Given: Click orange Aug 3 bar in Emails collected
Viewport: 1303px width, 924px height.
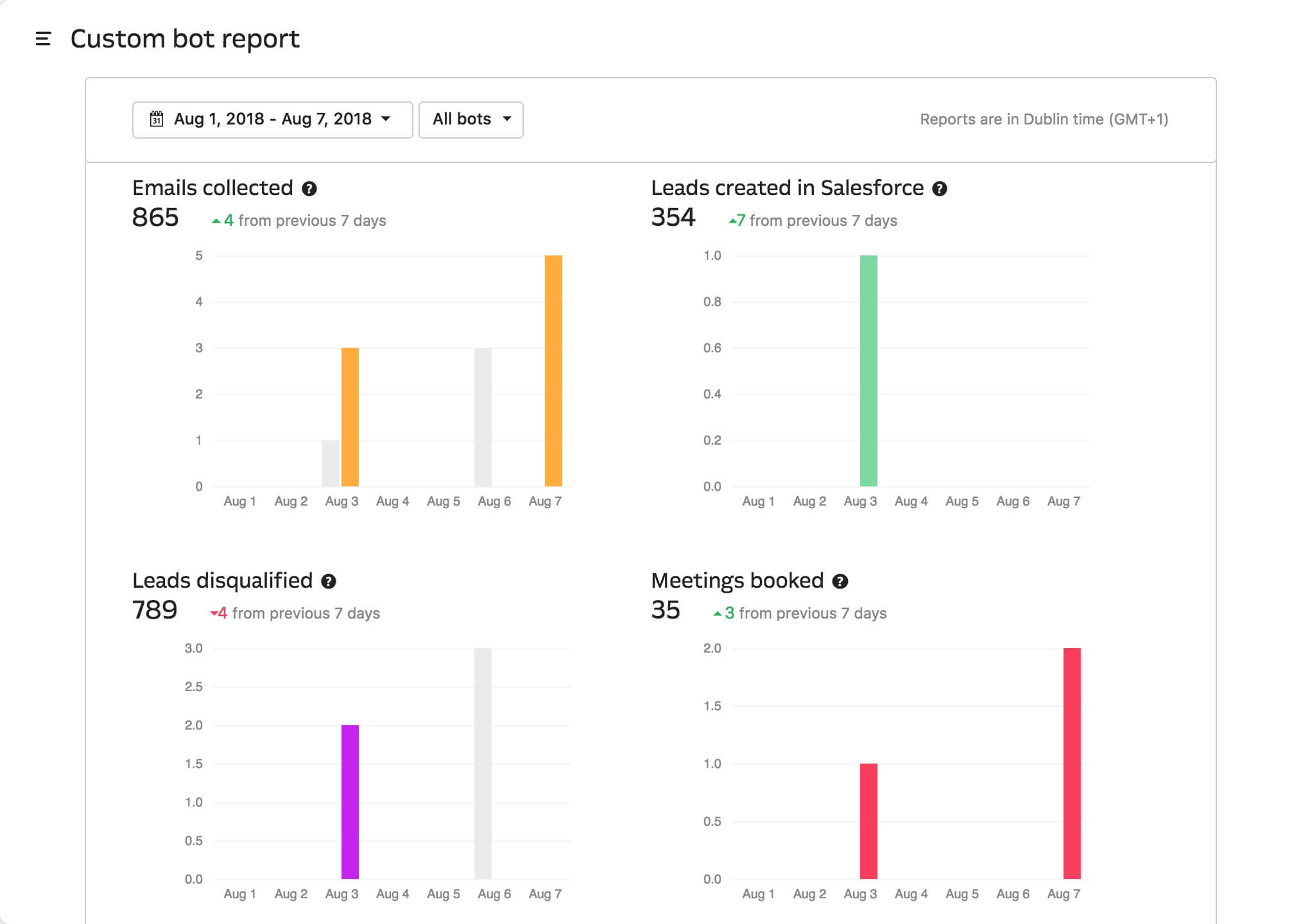Looking at the screenshot, I should pos(350,417).
